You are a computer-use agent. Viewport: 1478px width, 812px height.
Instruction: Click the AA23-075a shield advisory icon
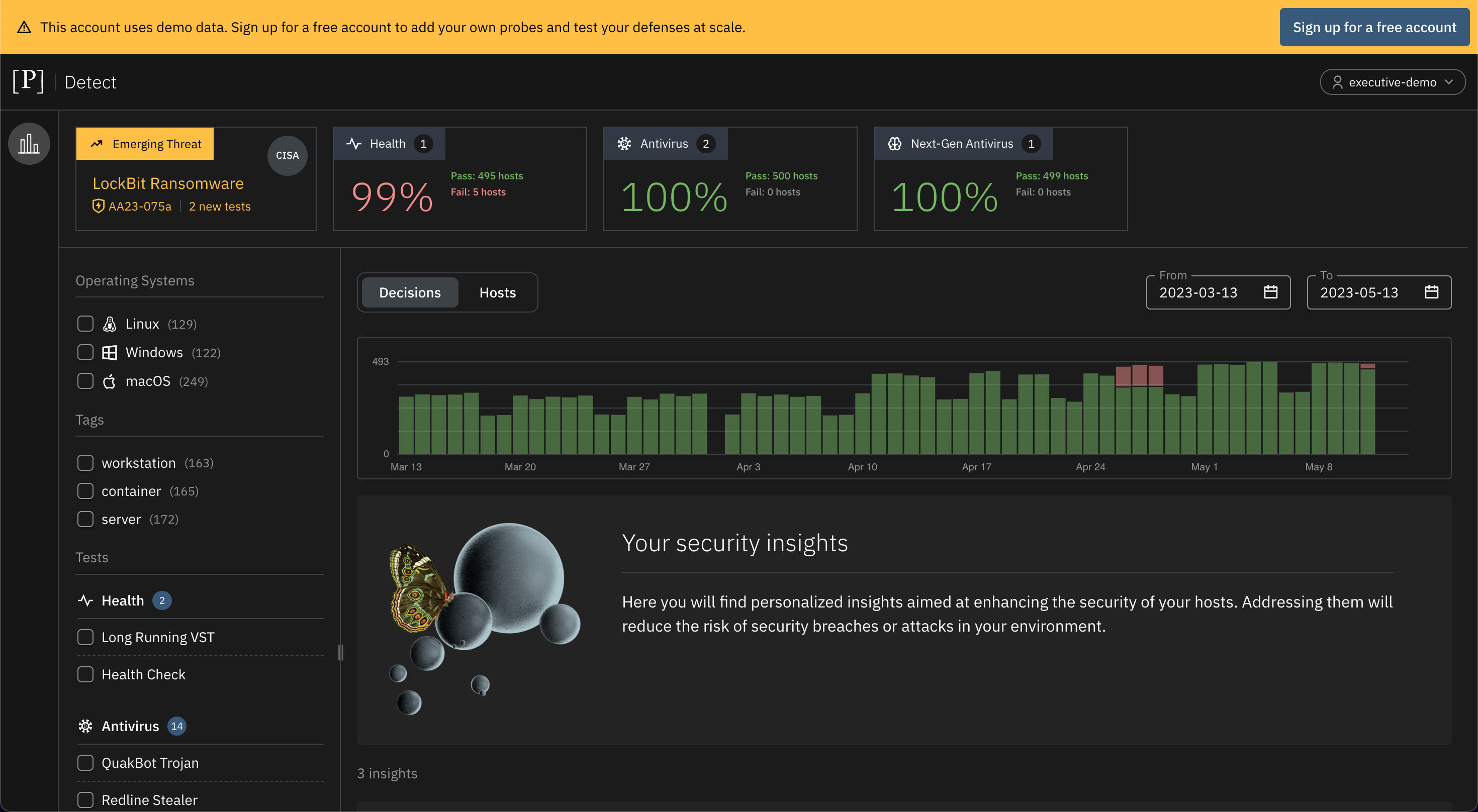[98, 207]
